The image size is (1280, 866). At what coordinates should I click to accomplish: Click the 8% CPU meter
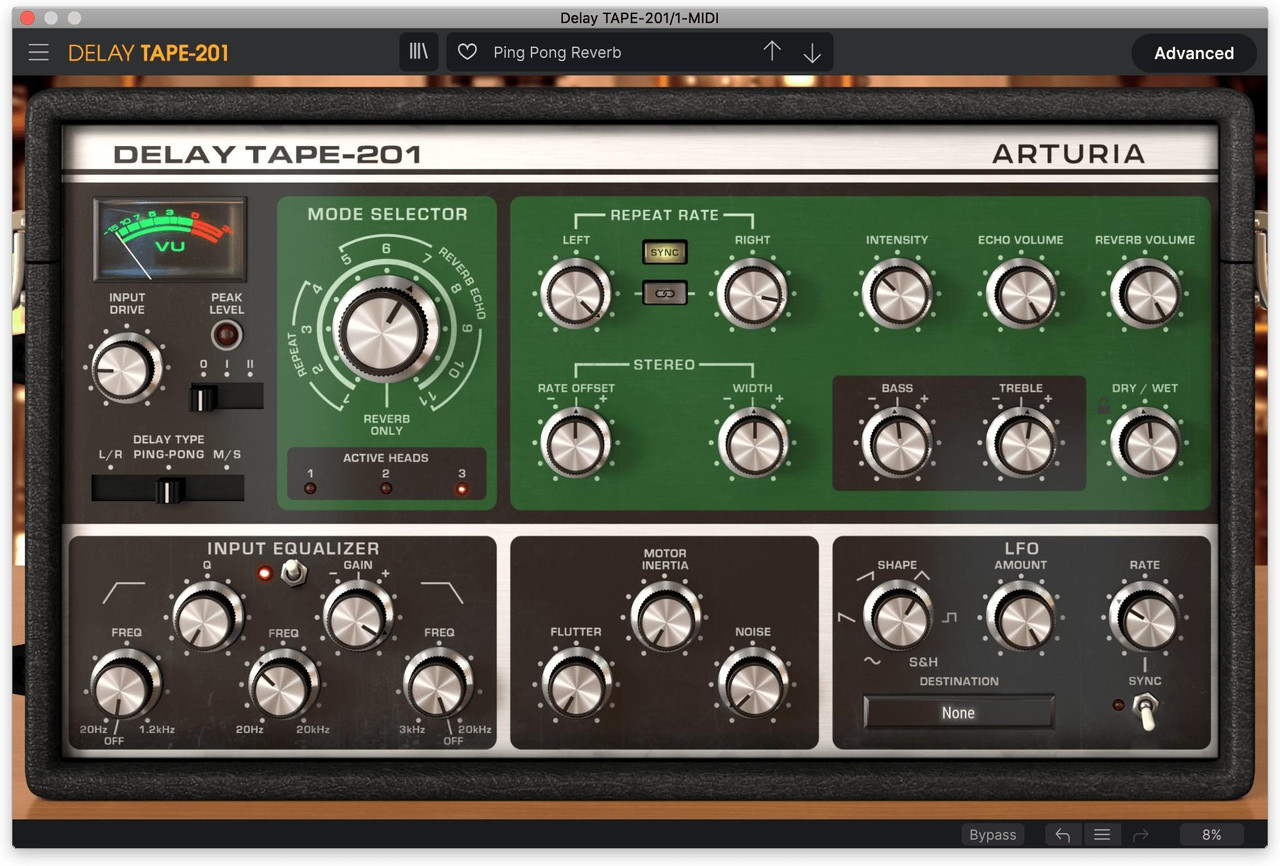pyautogui.click(x=1212, y=835)
